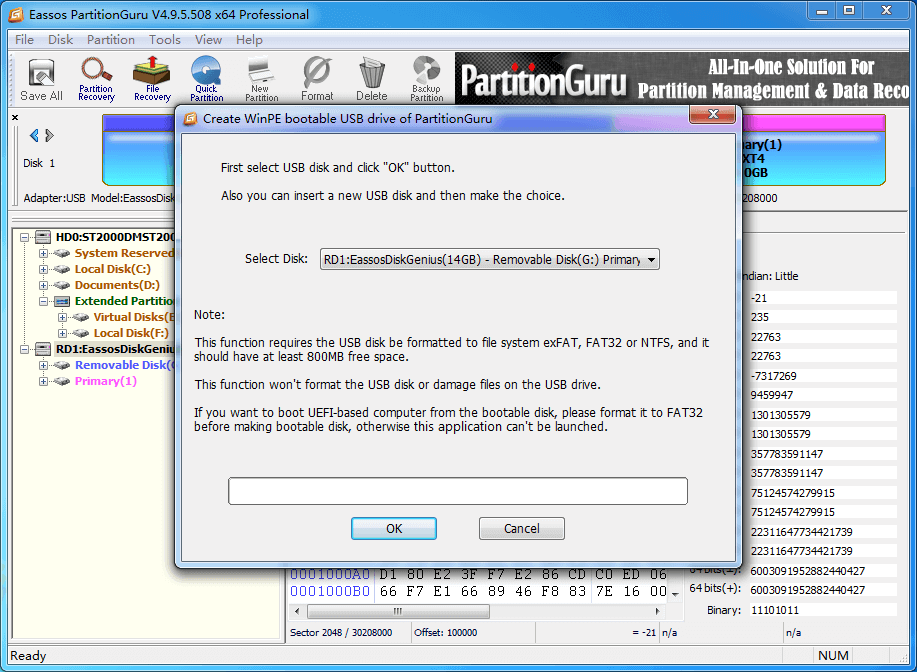Screen dimensions: 917x672
Task: Click the Format toolbar icon
Action: point(317,80)
